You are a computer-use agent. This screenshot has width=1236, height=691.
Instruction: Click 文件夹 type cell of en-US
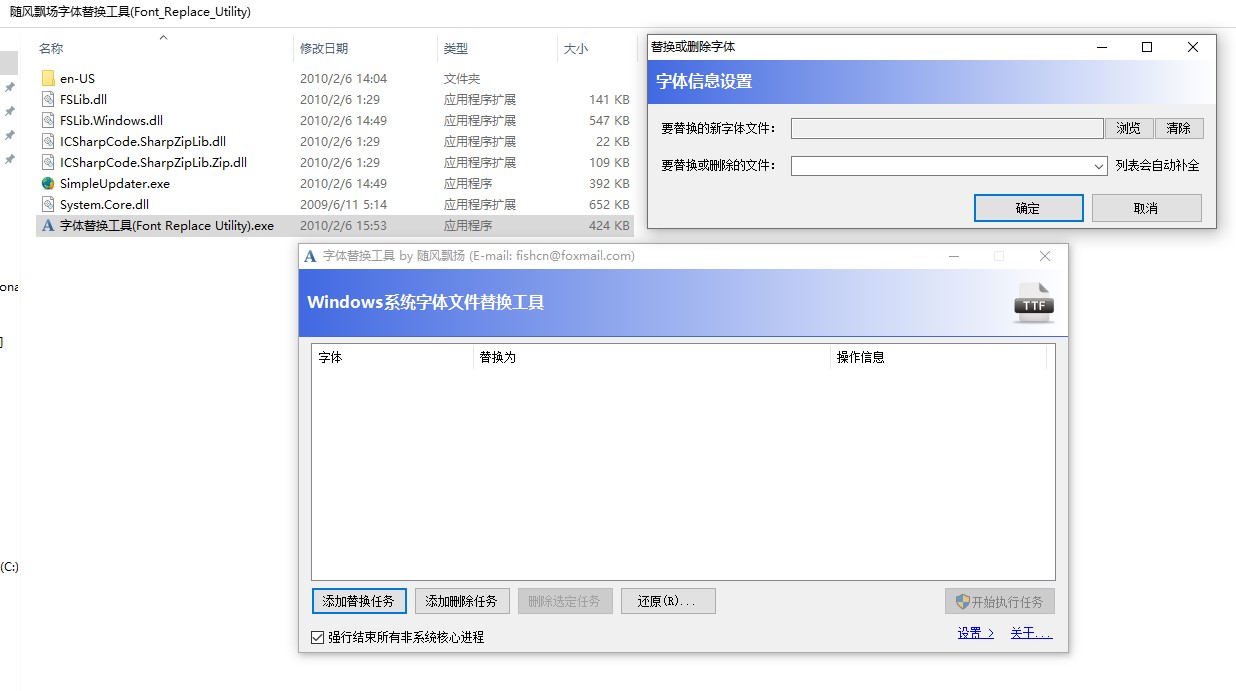[x=462, y=78]
